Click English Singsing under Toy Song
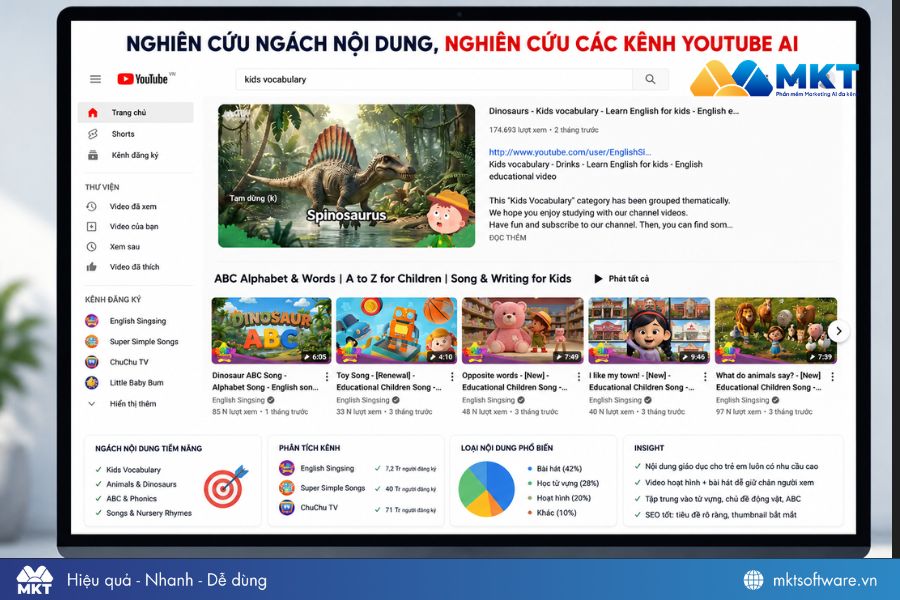 363,400
